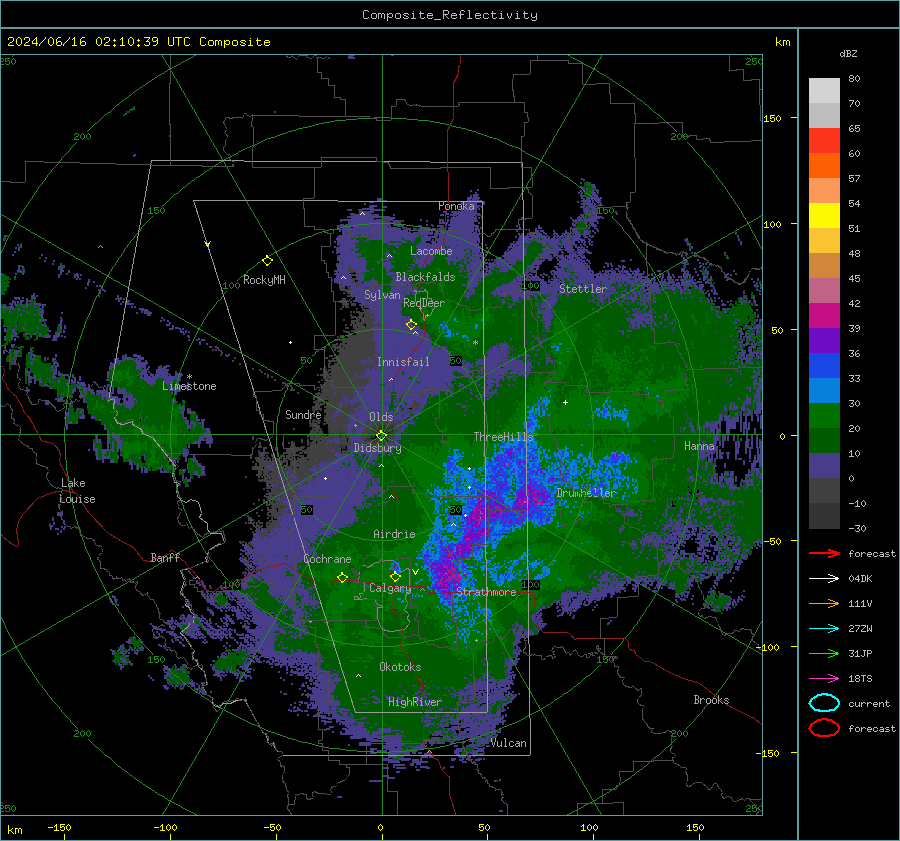Screen dimensions: 900x841
Task: Click the Blackfalds city label
Action: pos(425,277)
